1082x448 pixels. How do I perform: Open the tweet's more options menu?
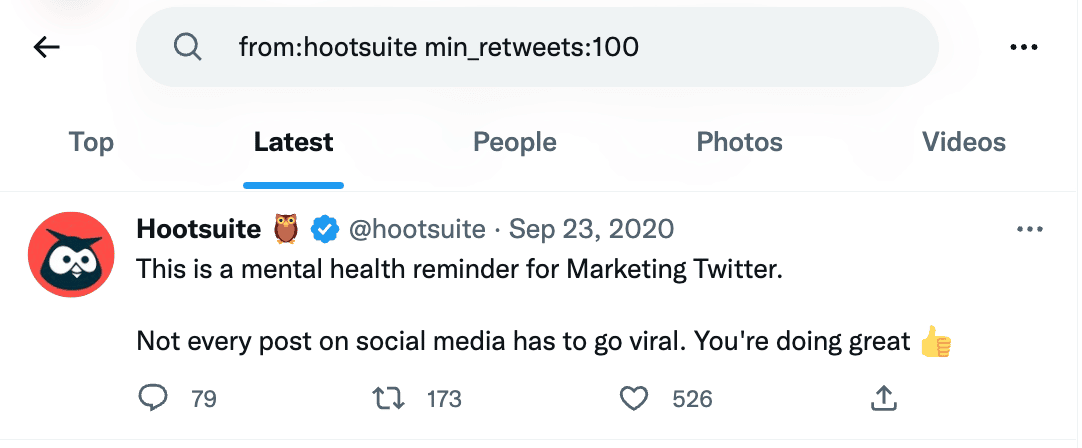pyautogui.click(x=1030, y=229)
